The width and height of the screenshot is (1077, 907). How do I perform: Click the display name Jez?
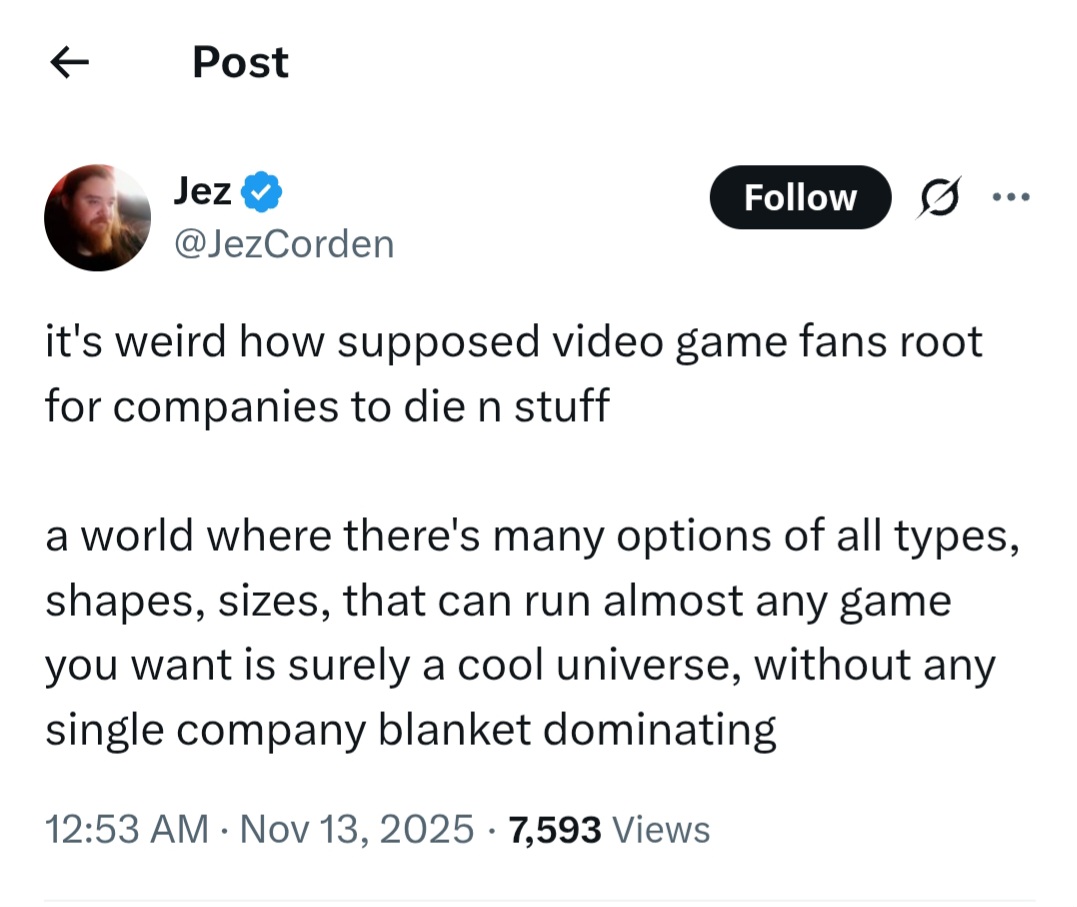point(203,191)
